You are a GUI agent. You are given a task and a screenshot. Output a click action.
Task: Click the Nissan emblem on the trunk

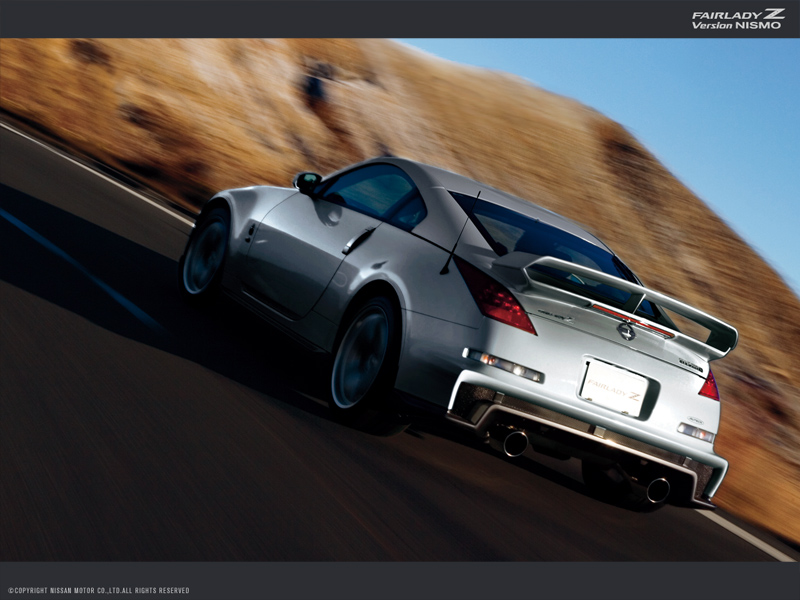(627, 332)
